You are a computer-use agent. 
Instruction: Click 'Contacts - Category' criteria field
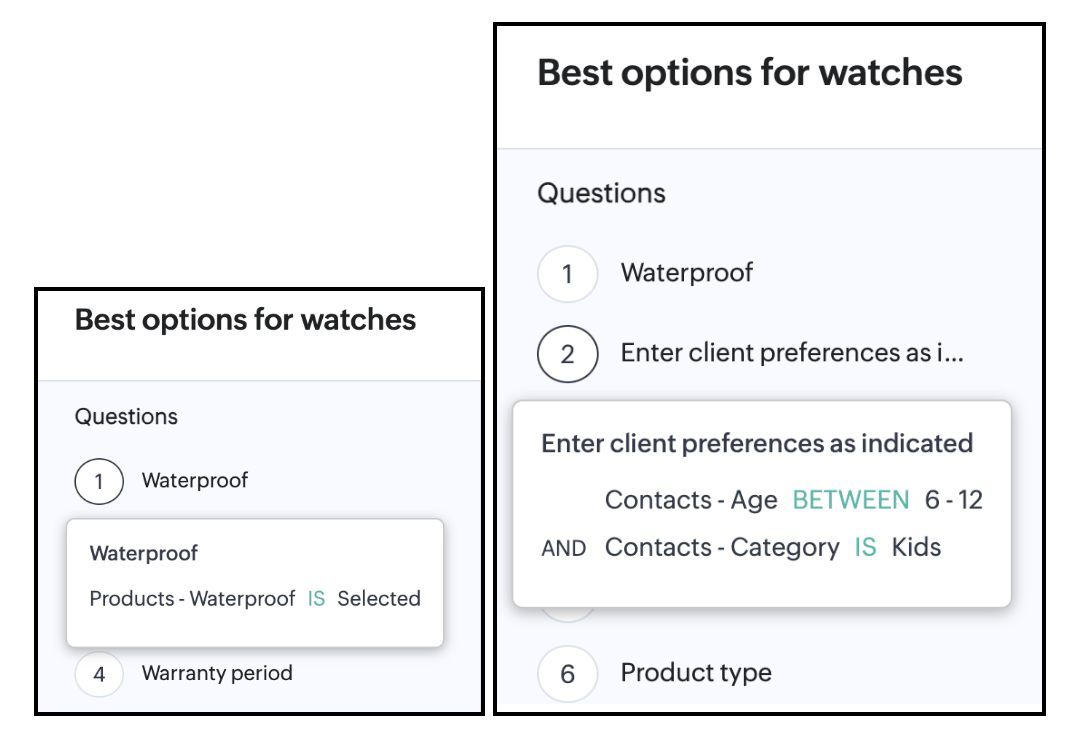722,548
